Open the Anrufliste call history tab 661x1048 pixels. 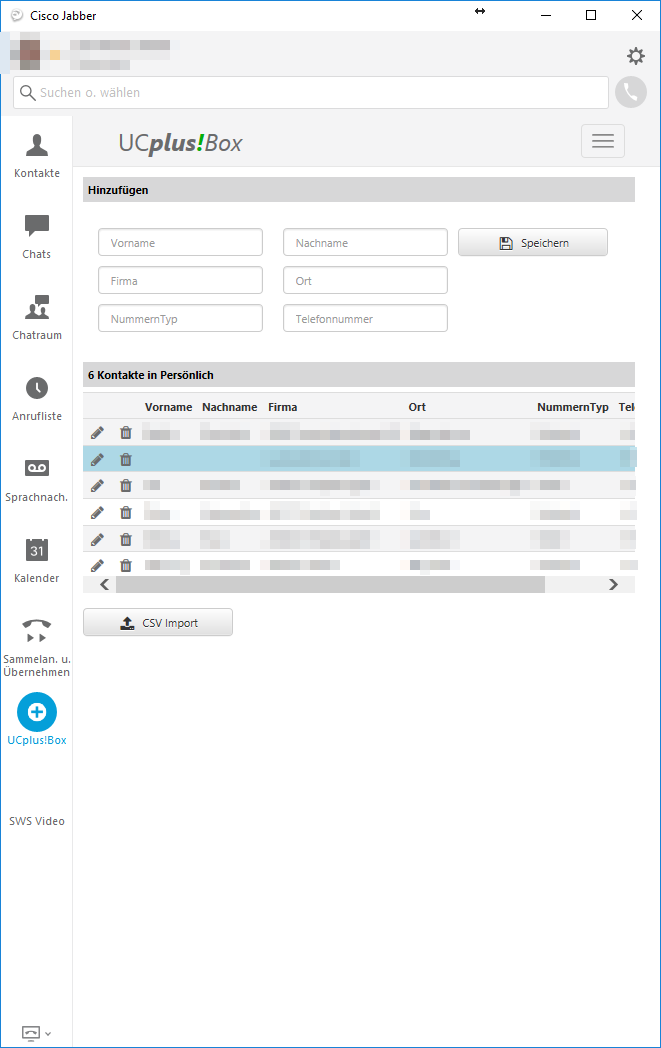pos(37,399)
